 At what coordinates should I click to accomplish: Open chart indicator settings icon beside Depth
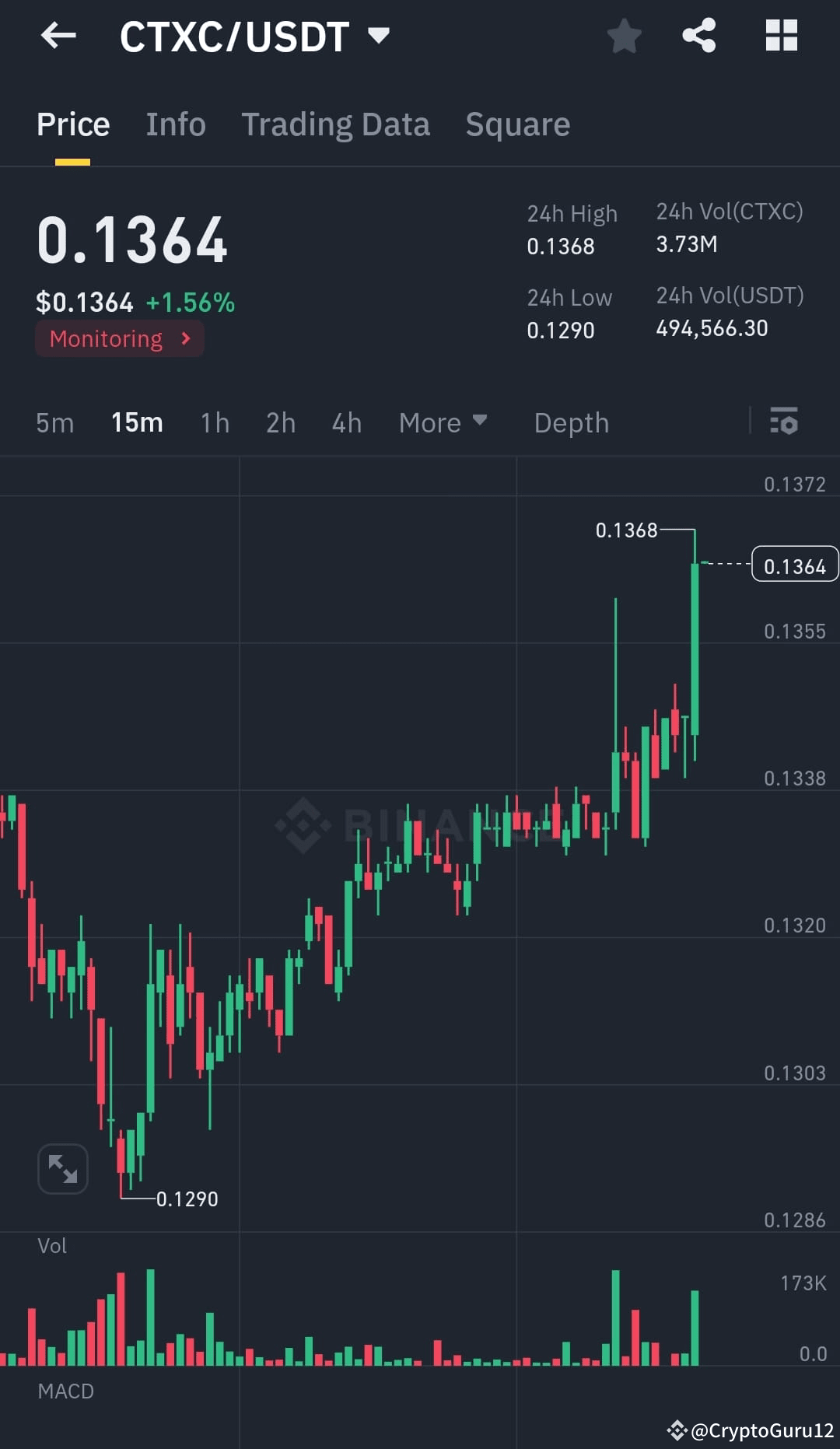(x=785, y=422)
